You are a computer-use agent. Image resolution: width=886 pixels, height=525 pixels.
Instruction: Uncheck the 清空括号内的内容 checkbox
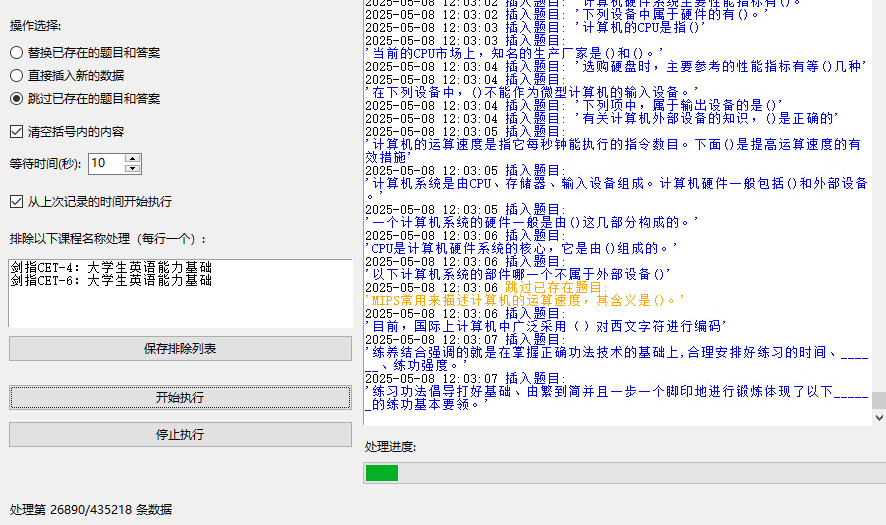(17, 131)
